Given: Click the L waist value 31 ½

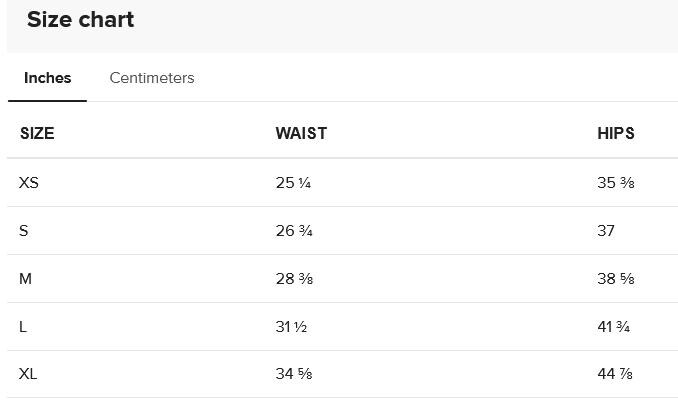Looking at the screenshot, I should [291, 327].
